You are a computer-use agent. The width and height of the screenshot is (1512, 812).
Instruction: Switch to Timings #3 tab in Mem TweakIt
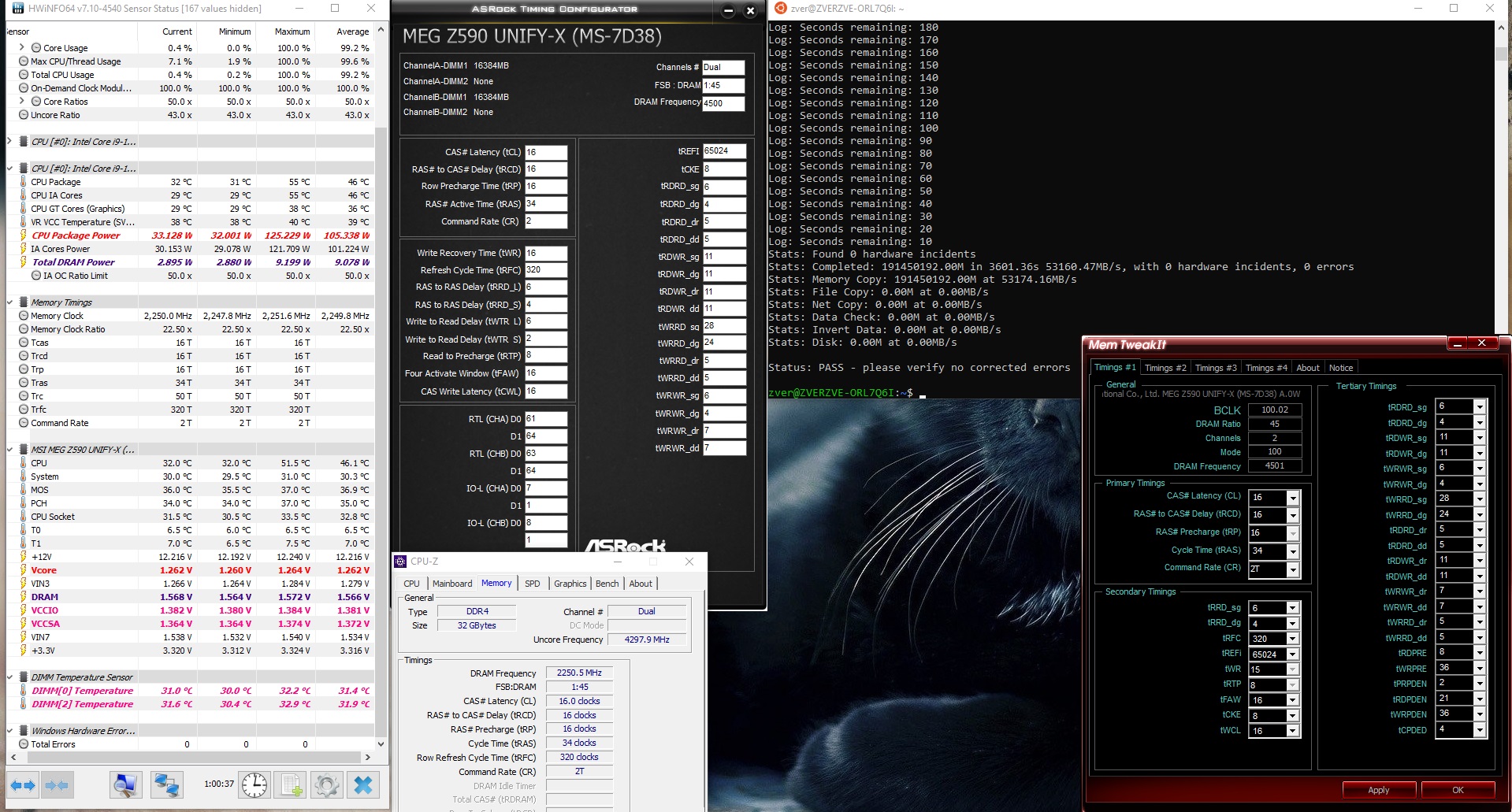click(x=1216, y=368)
